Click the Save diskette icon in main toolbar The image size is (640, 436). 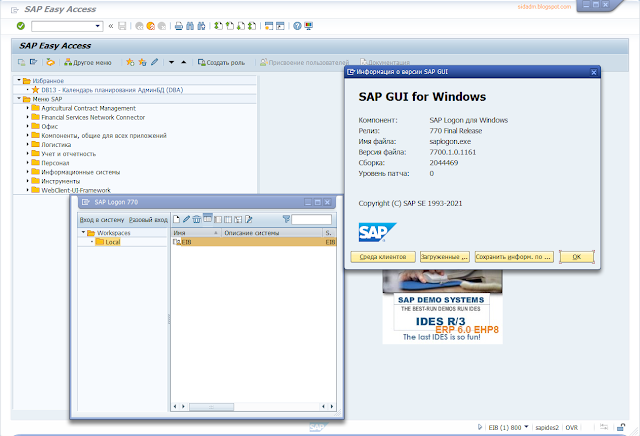(122, 26)
